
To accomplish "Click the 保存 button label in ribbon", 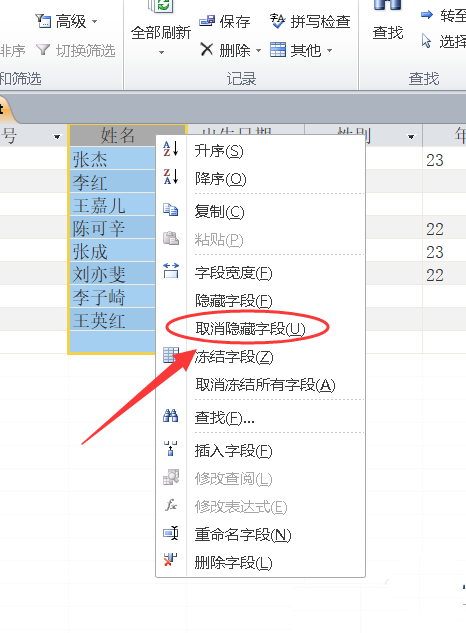I will click(x=235, y=21).
